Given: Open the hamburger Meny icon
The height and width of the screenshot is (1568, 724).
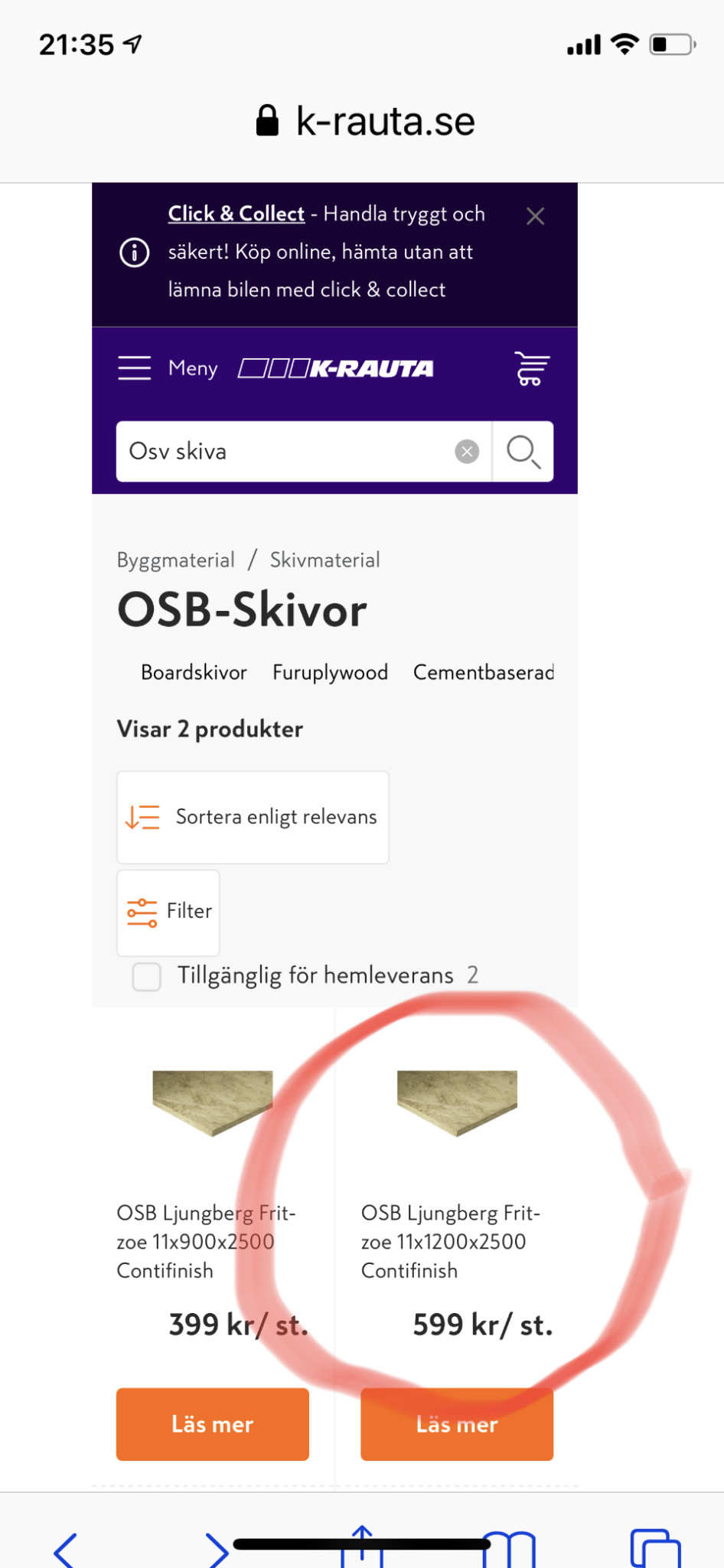Looking at the screenshot, I should (134, 368).
